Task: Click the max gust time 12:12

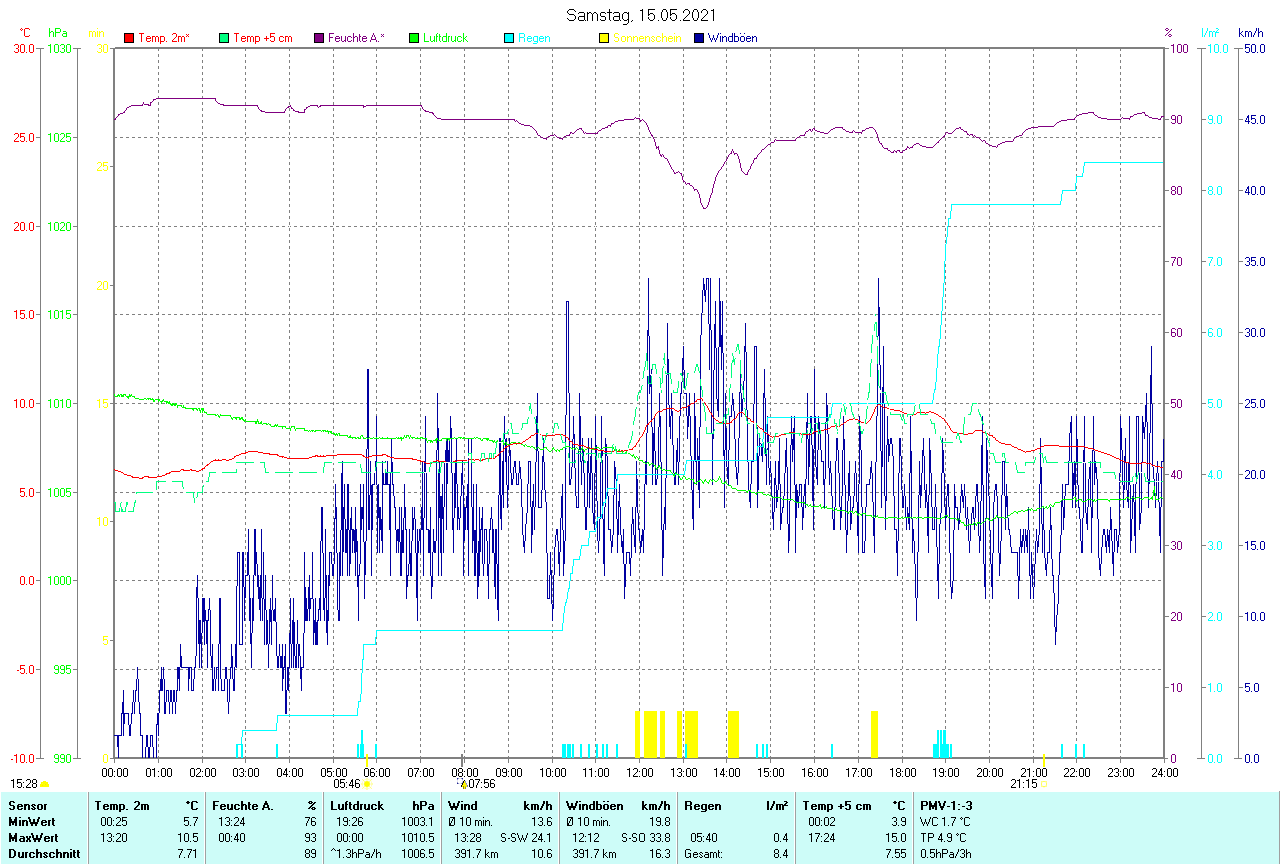Action: tap(586, 837)
